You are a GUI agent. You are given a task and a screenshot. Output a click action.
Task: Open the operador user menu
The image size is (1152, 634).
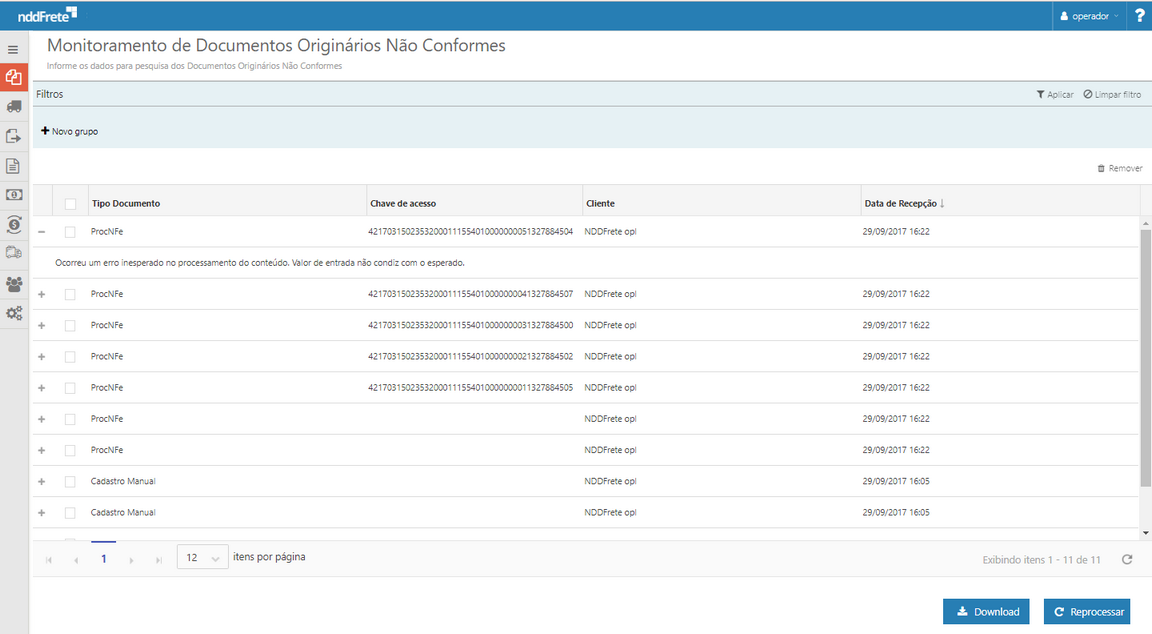pos(1089,16)
